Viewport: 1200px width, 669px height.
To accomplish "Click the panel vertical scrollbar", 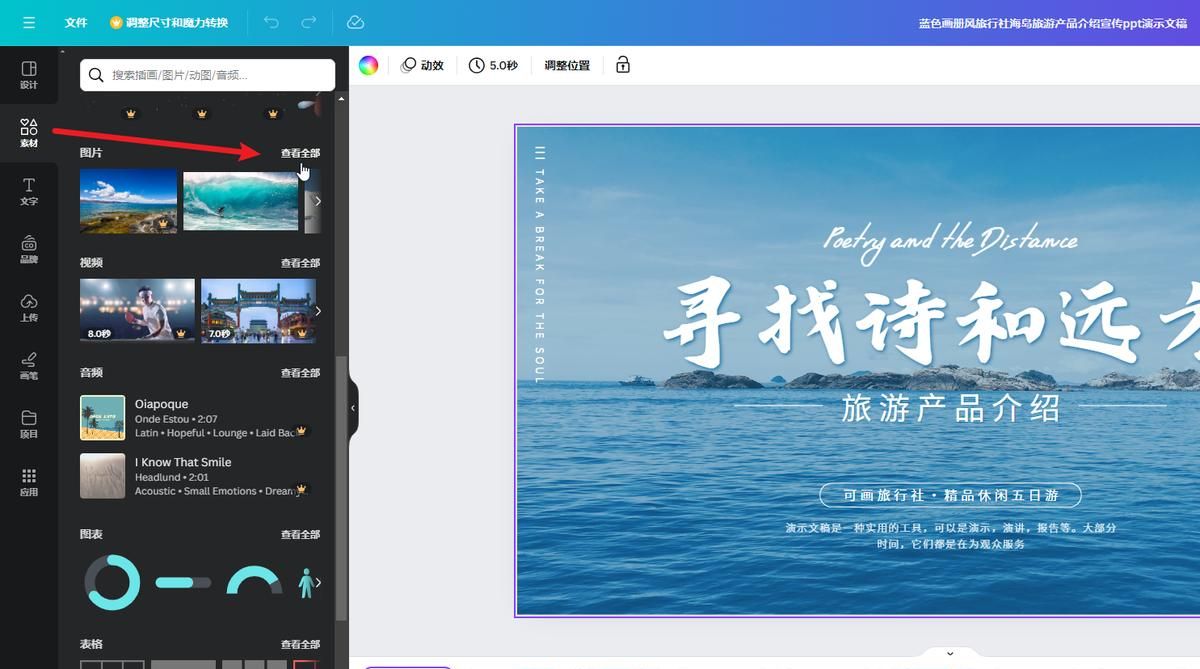I will 342,488.
